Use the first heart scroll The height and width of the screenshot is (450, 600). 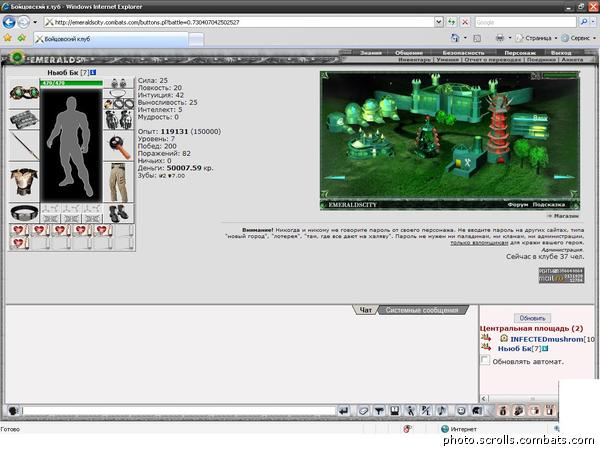tap(19, 231)
